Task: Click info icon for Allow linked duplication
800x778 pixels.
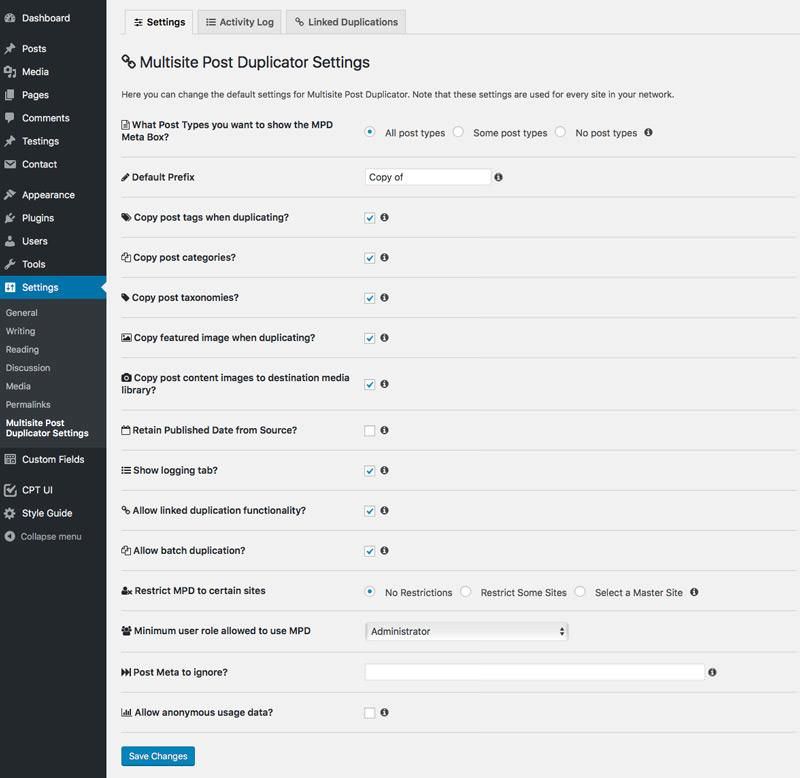Action: (384, 510)
